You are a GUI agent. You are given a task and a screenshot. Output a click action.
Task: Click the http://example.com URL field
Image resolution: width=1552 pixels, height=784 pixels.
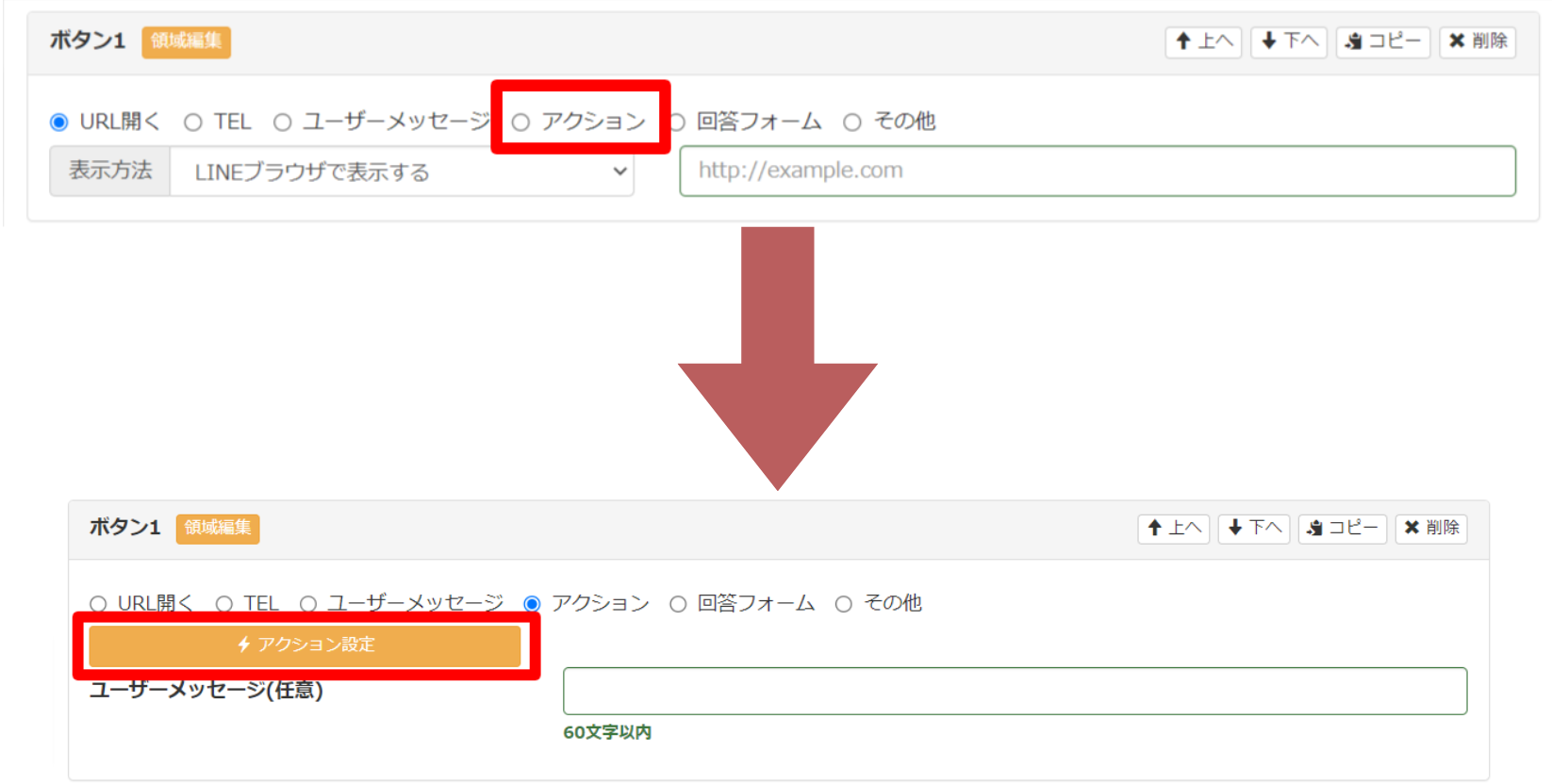coord(1097,171)
